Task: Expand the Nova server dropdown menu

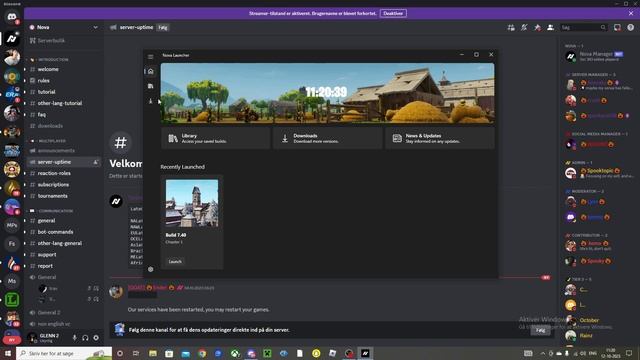Action: click(x=95, y=27)
